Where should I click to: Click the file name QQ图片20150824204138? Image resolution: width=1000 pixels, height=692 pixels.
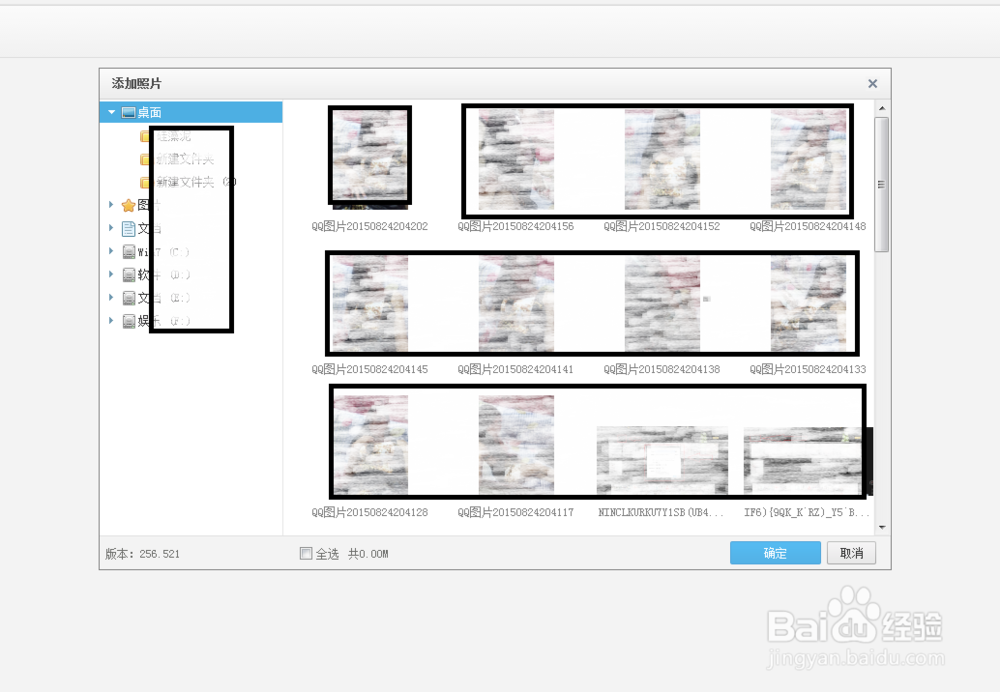[x=662, y=369]
